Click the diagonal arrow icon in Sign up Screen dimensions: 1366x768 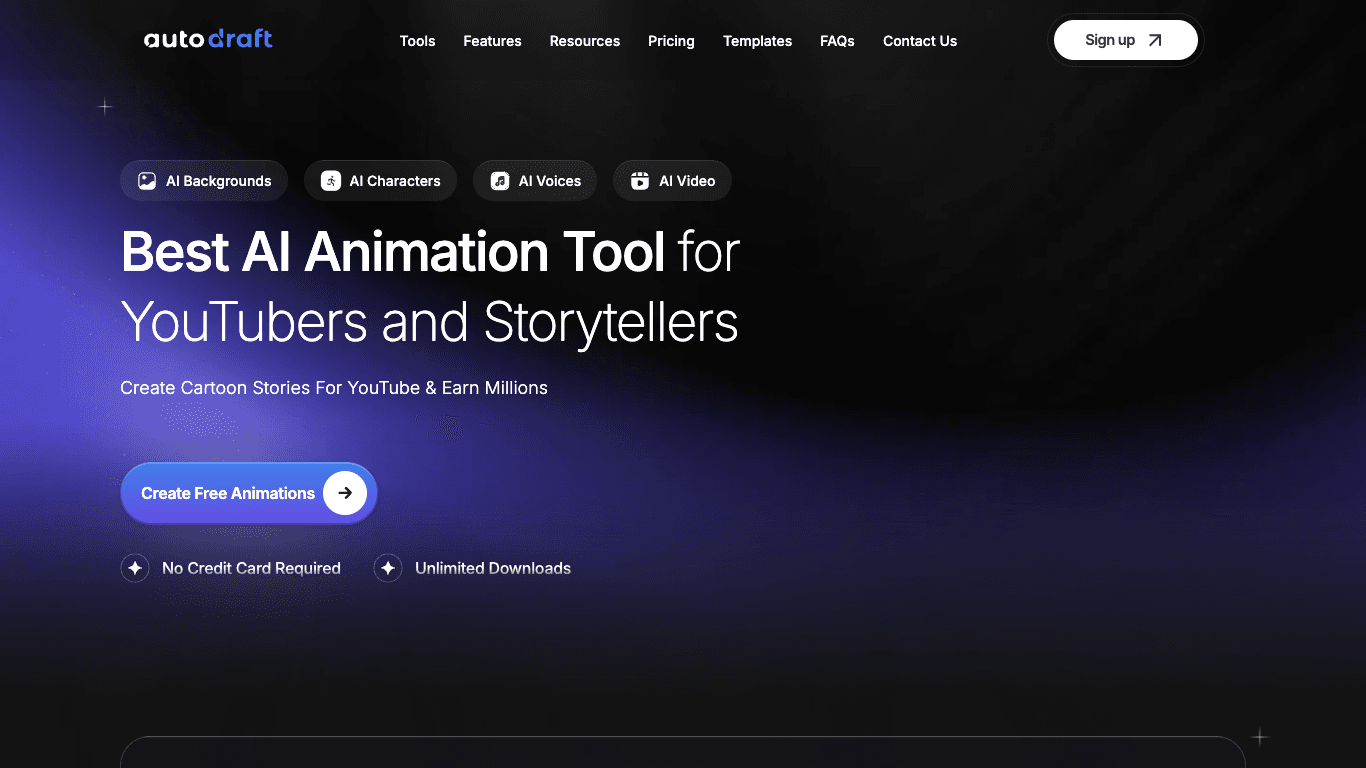tap(1155, 40)
